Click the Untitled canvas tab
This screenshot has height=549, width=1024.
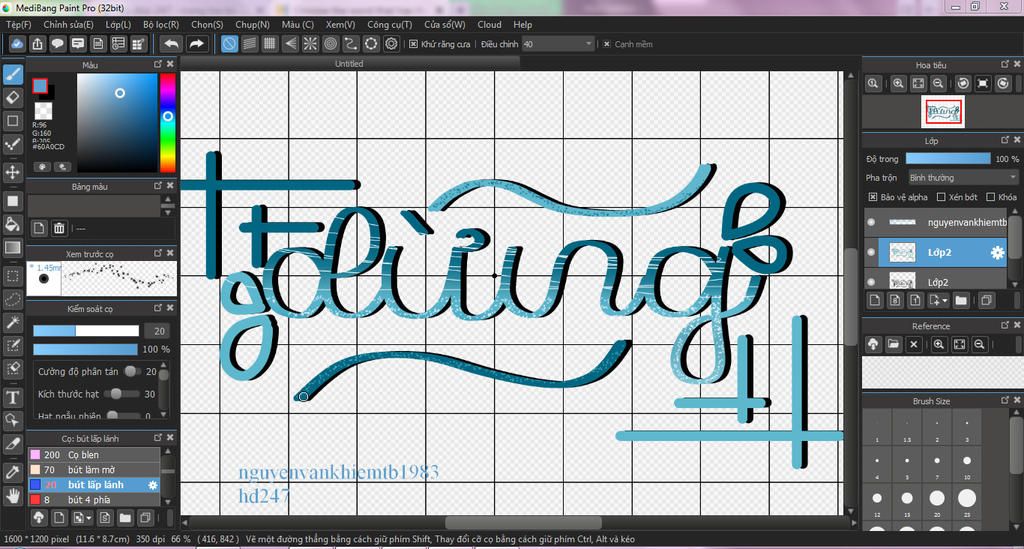[x=349, y=63]
